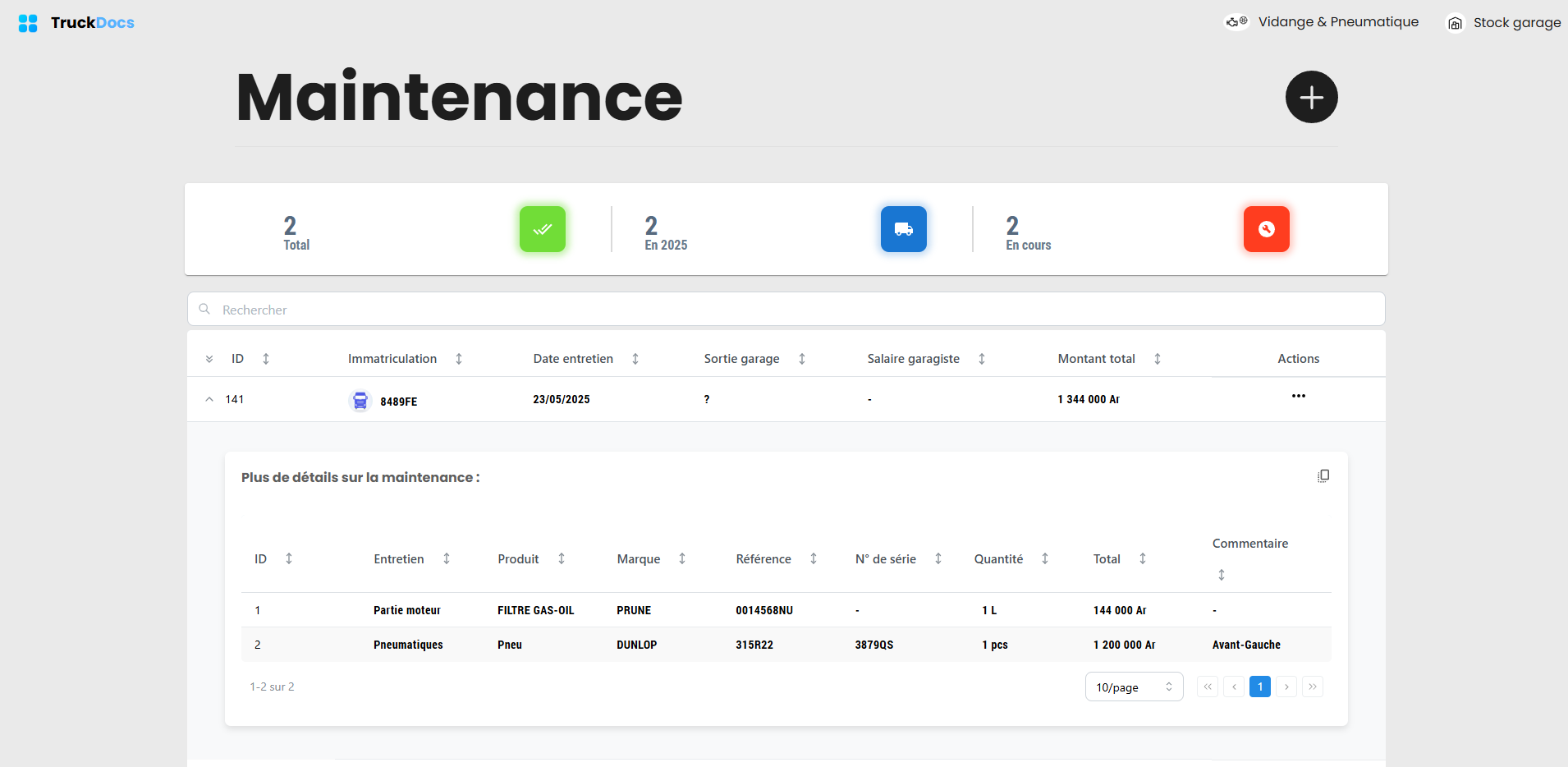Click the 23/05/2025 date cell
Screen dimensions: 1568x767
[562, 399]
